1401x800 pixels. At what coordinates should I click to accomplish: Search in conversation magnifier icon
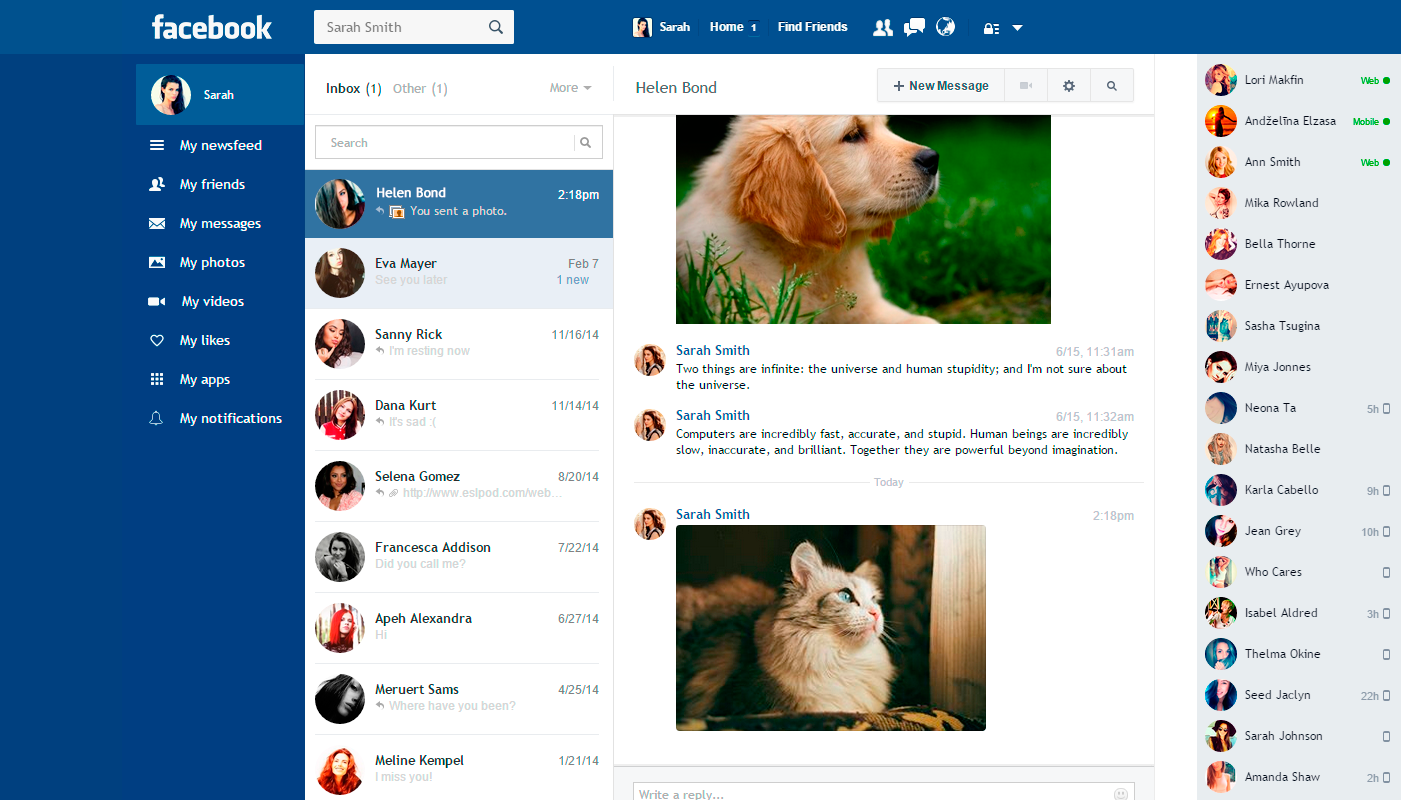pyautogui.click(x=1112, y=86)
